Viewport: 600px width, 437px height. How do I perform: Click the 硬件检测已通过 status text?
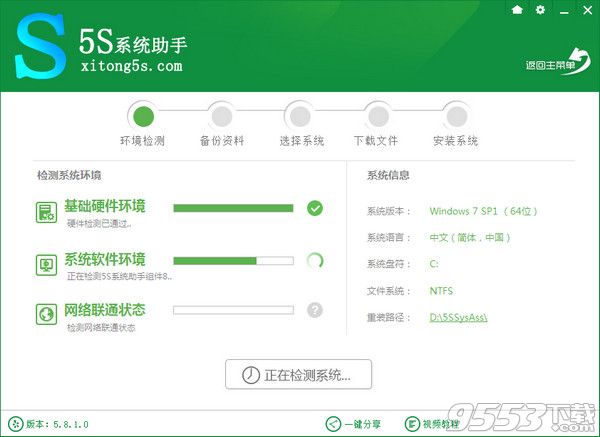point(99,224)
